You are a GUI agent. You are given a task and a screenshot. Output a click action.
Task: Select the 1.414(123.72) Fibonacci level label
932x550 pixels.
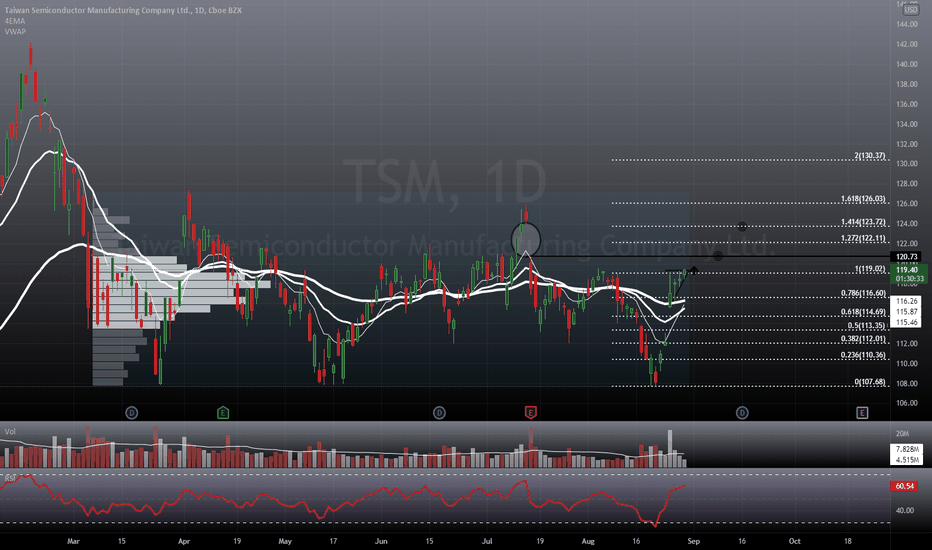click(x=863, y=222)
